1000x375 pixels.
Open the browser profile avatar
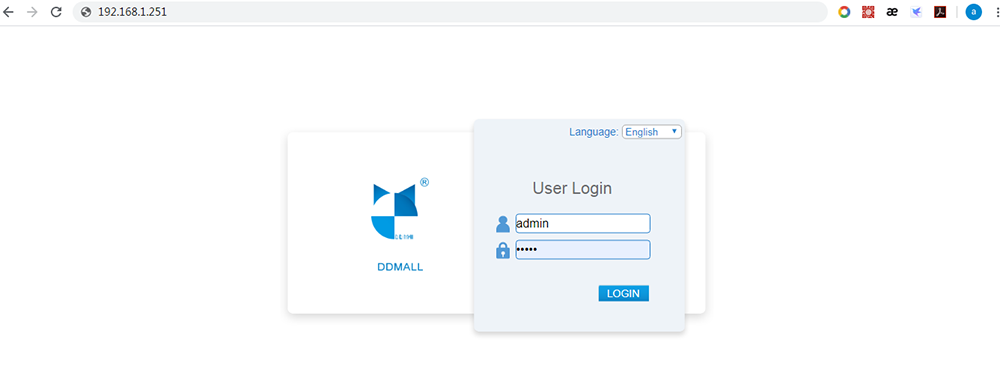(x=973, y=11)
